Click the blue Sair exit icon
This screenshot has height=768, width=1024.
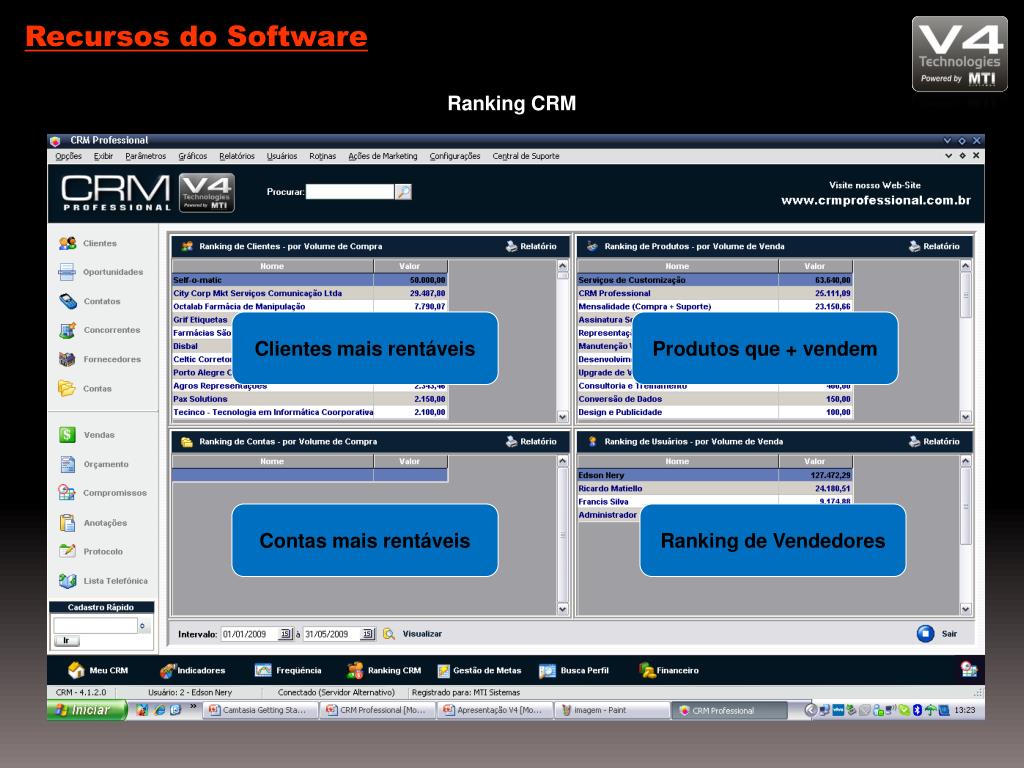pos(925,633)
